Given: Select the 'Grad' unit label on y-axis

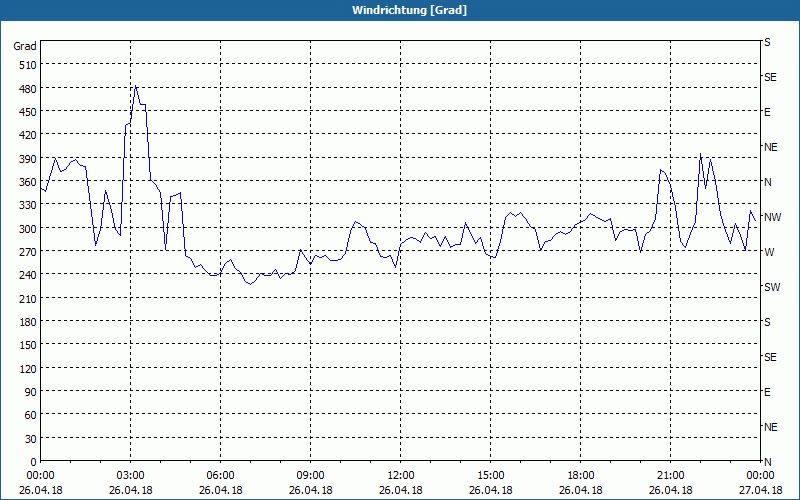Looking at the screenshot, I should 25,46.
